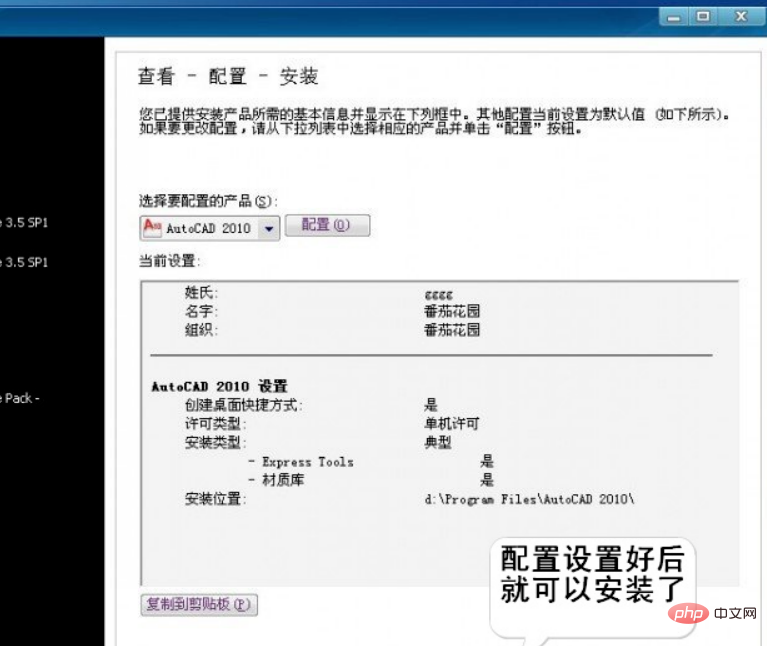Click the 名字 value 番茄花园
767x646 pixels.
pyautogui.click(x=452, y=312)
